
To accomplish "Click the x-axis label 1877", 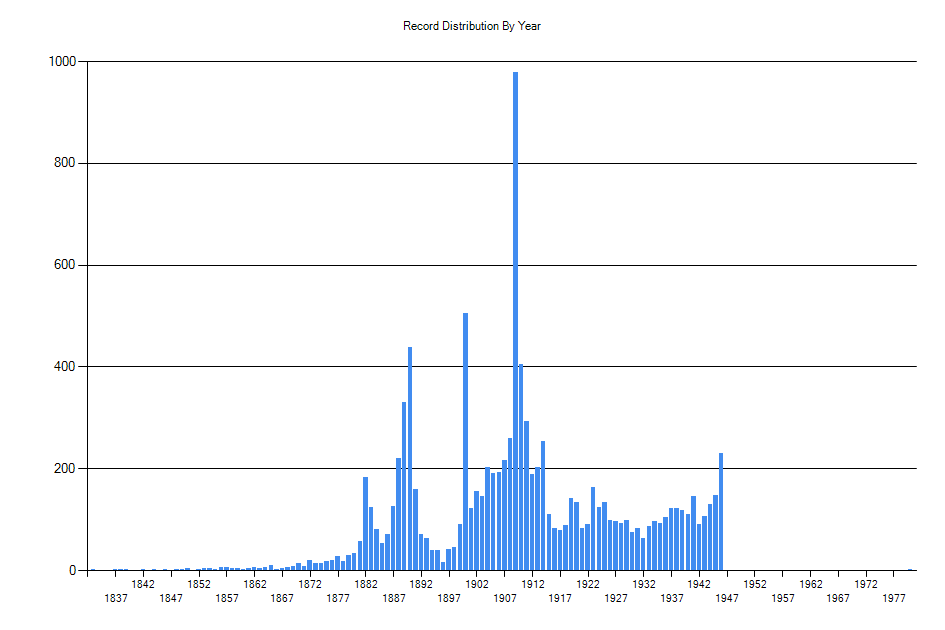I will click(338, 598).
